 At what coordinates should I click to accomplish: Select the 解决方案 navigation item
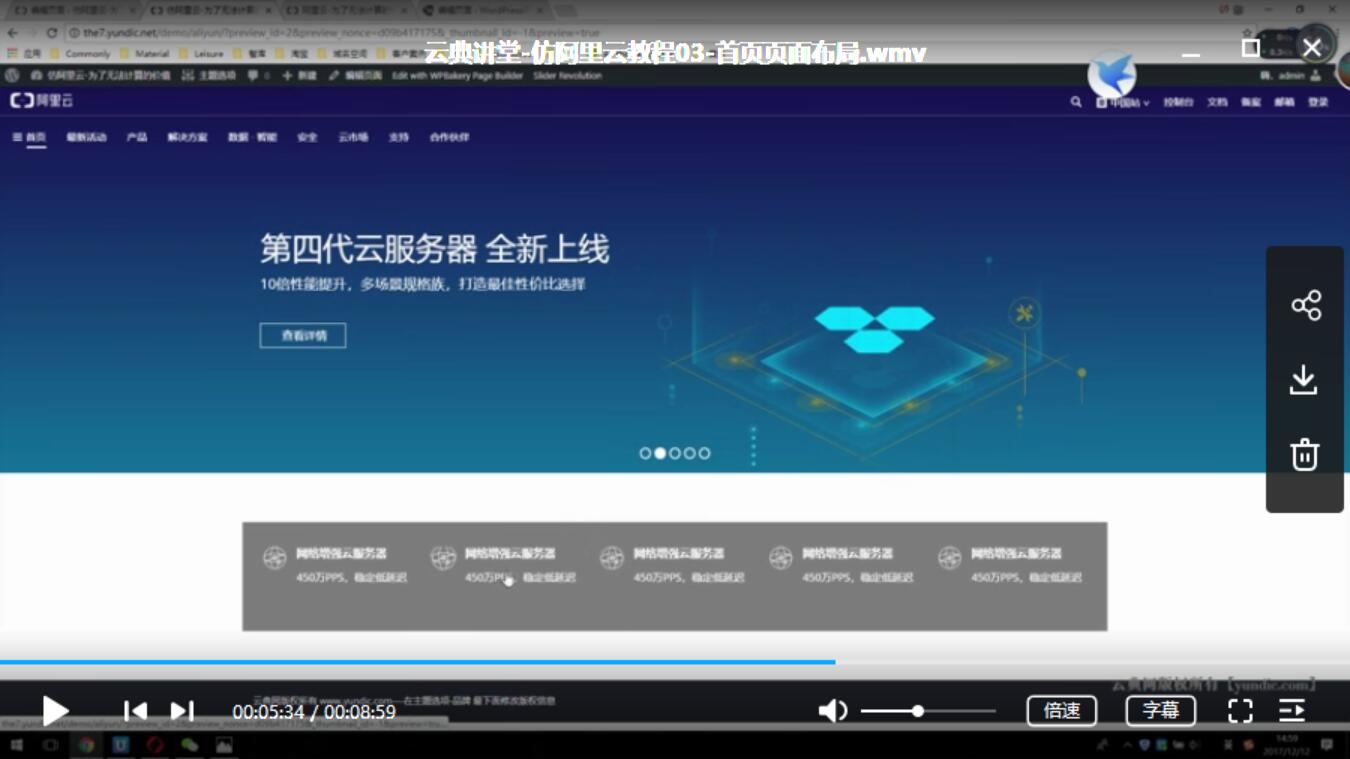[187, 137]
